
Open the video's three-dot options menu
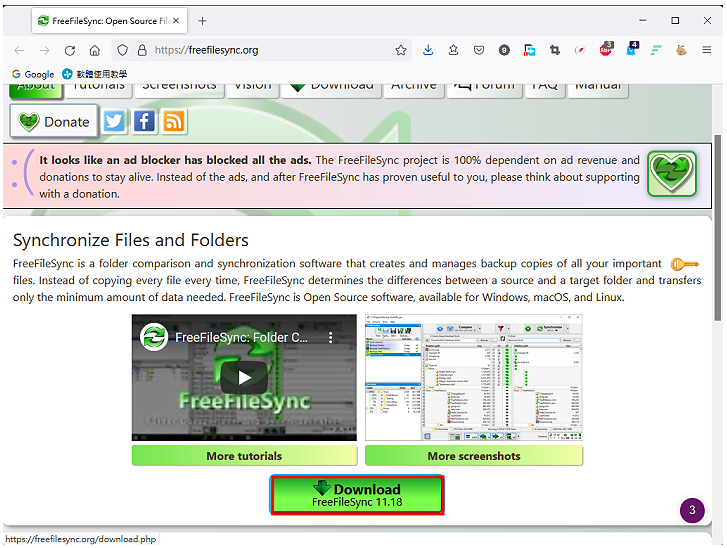pos(331,338)
